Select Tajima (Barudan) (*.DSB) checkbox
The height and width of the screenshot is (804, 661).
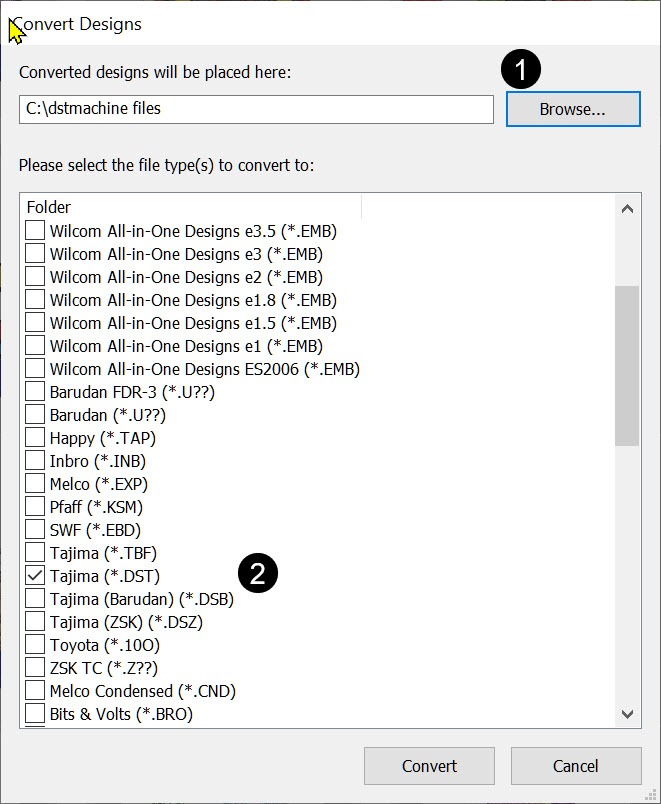click(35, 599)
